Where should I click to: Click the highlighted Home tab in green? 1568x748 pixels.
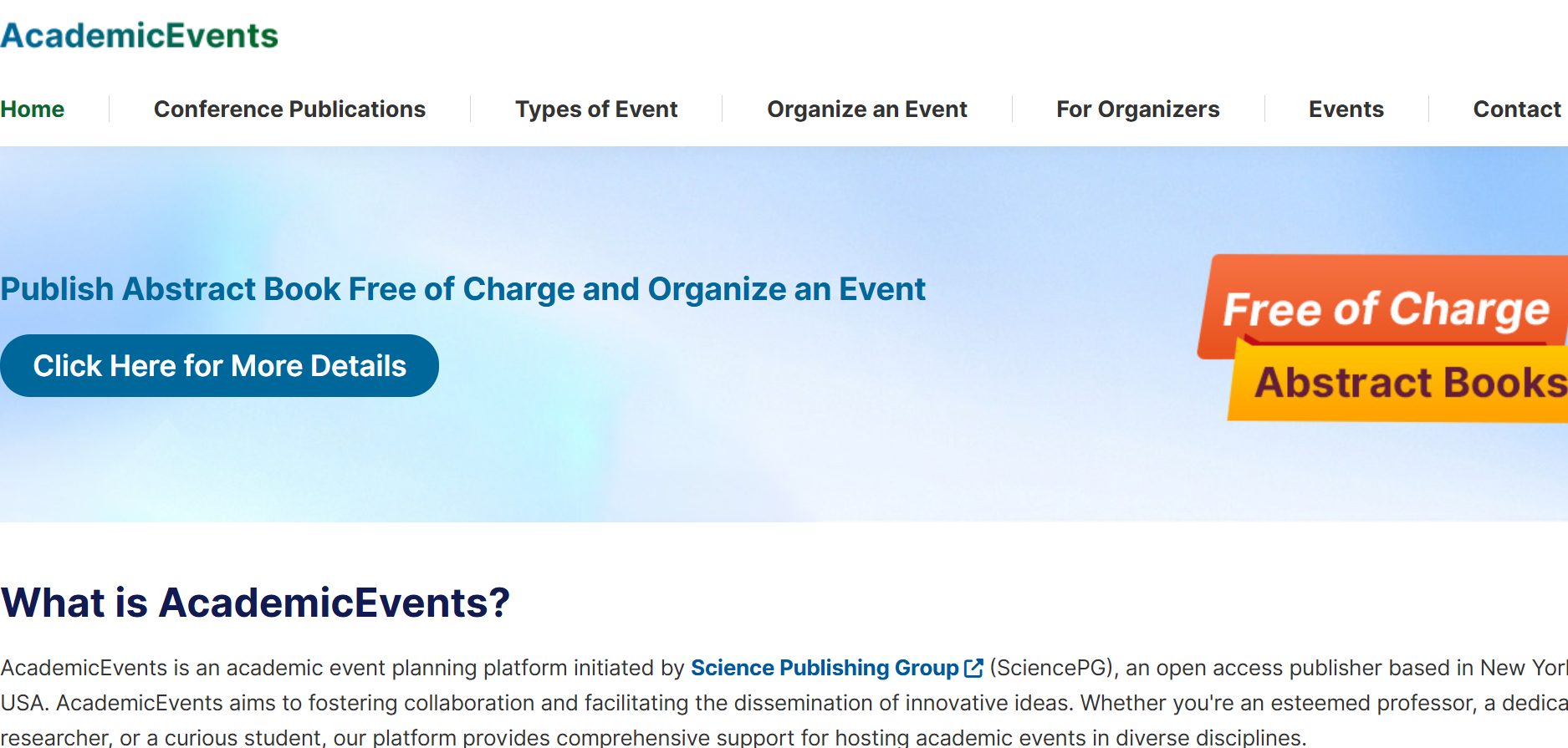(32, 109)
